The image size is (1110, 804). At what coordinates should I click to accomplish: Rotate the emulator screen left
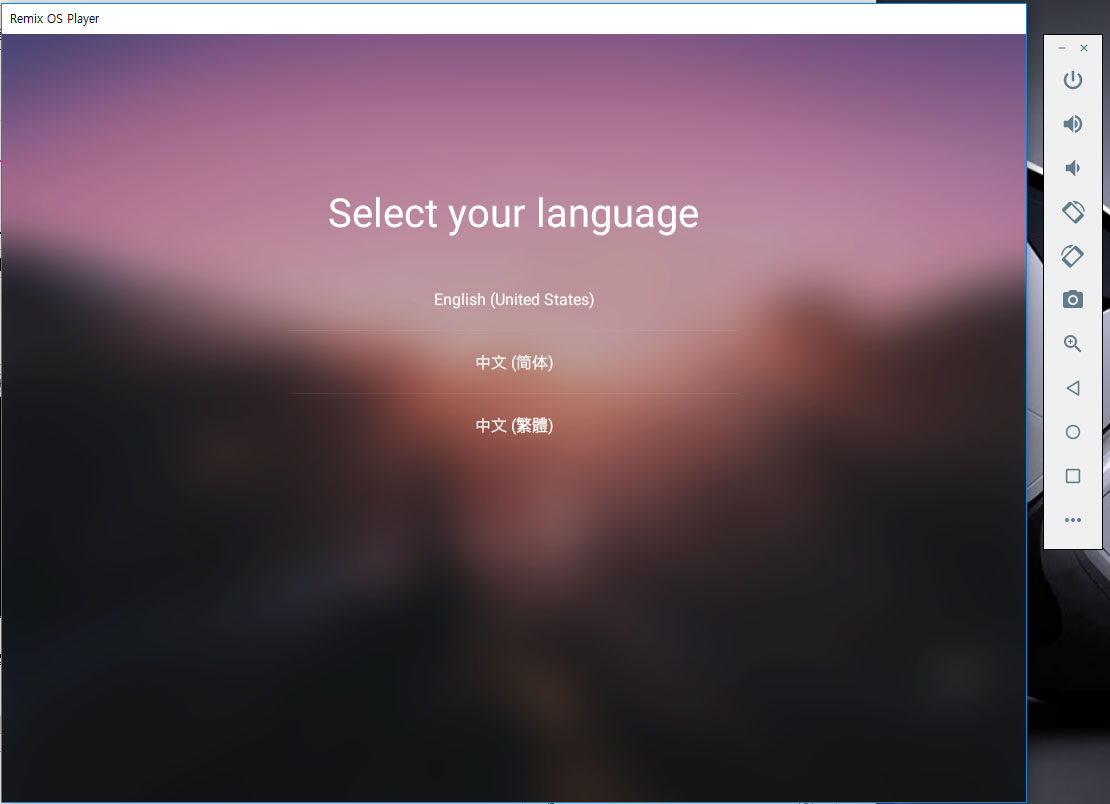tap(1072, 212)
